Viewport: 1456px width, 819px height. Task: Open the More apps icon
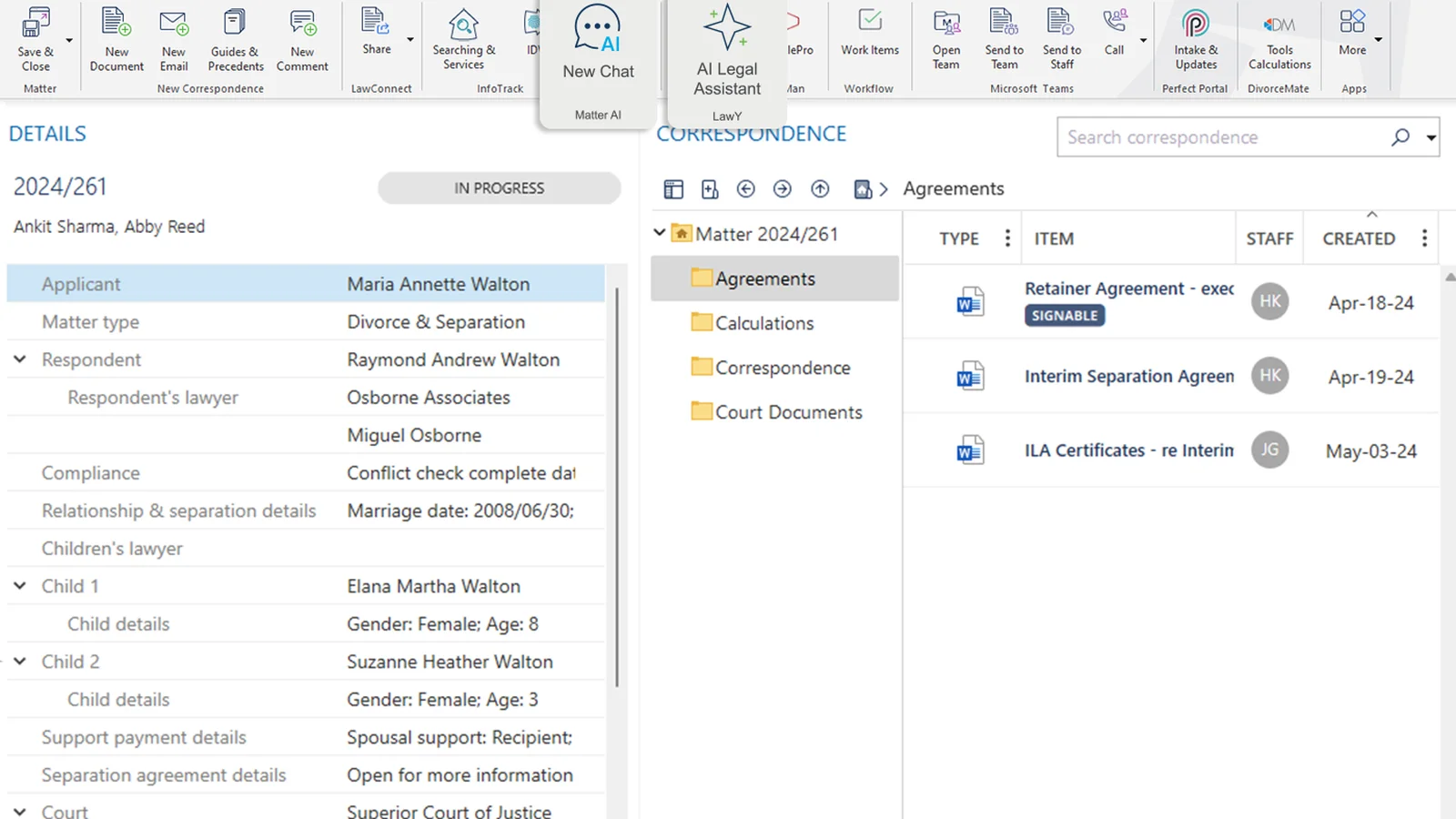click(x=1352, y=20)
